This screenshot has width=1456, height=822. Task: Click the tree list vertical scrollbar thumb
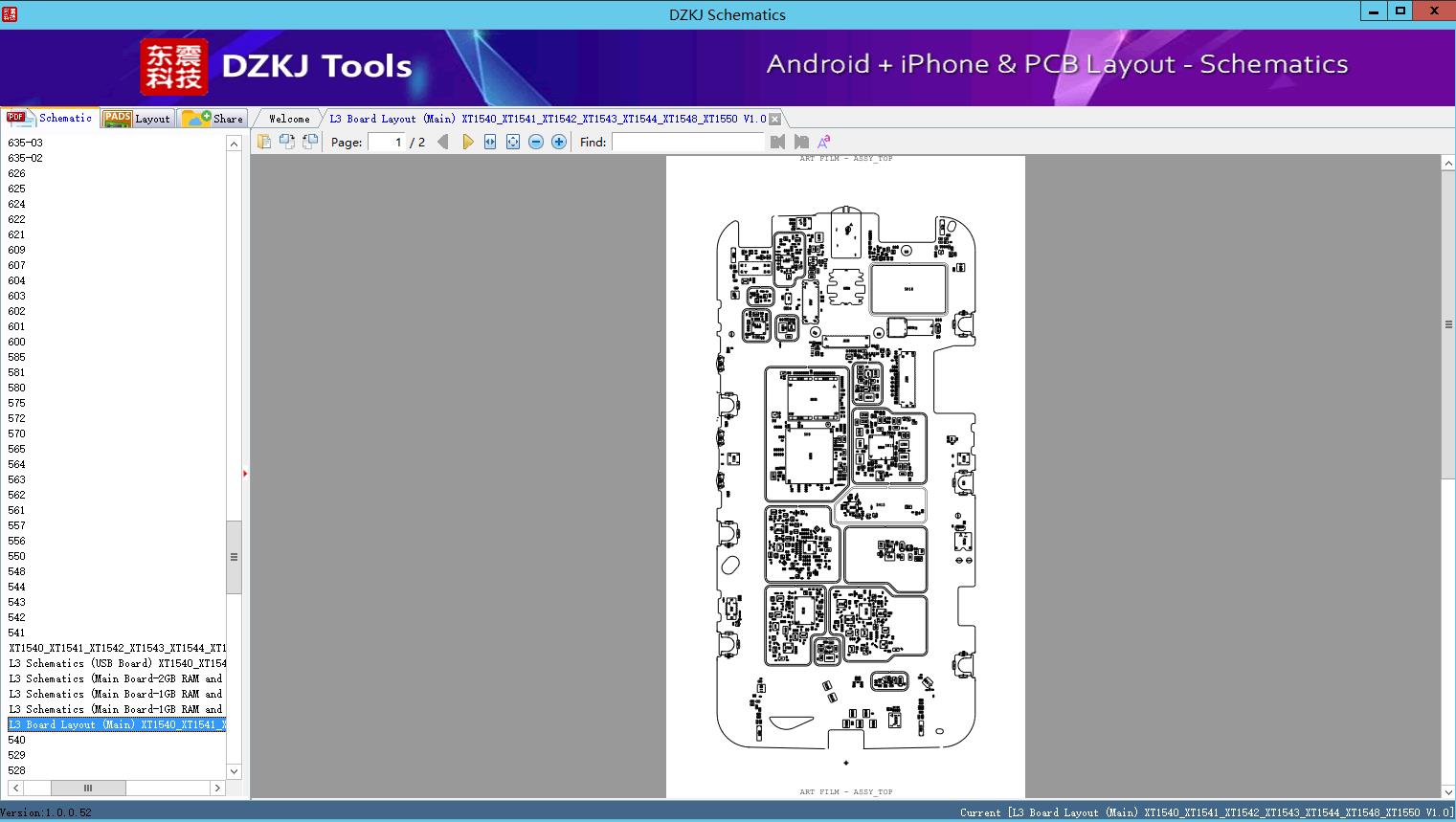(234, 557)
